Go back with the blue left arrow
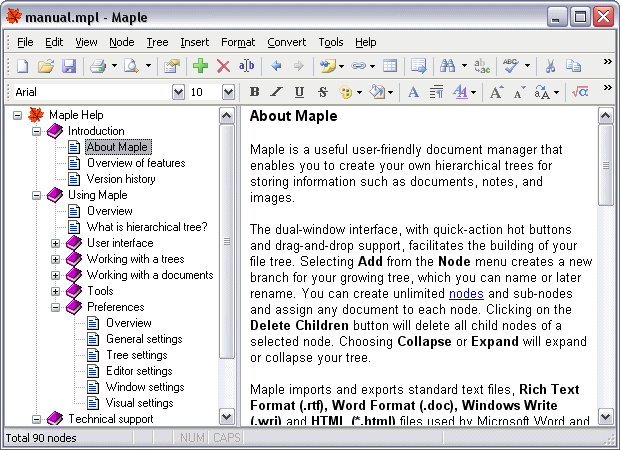This screenshot has height=450, width=620. click(x=276, y=66)
